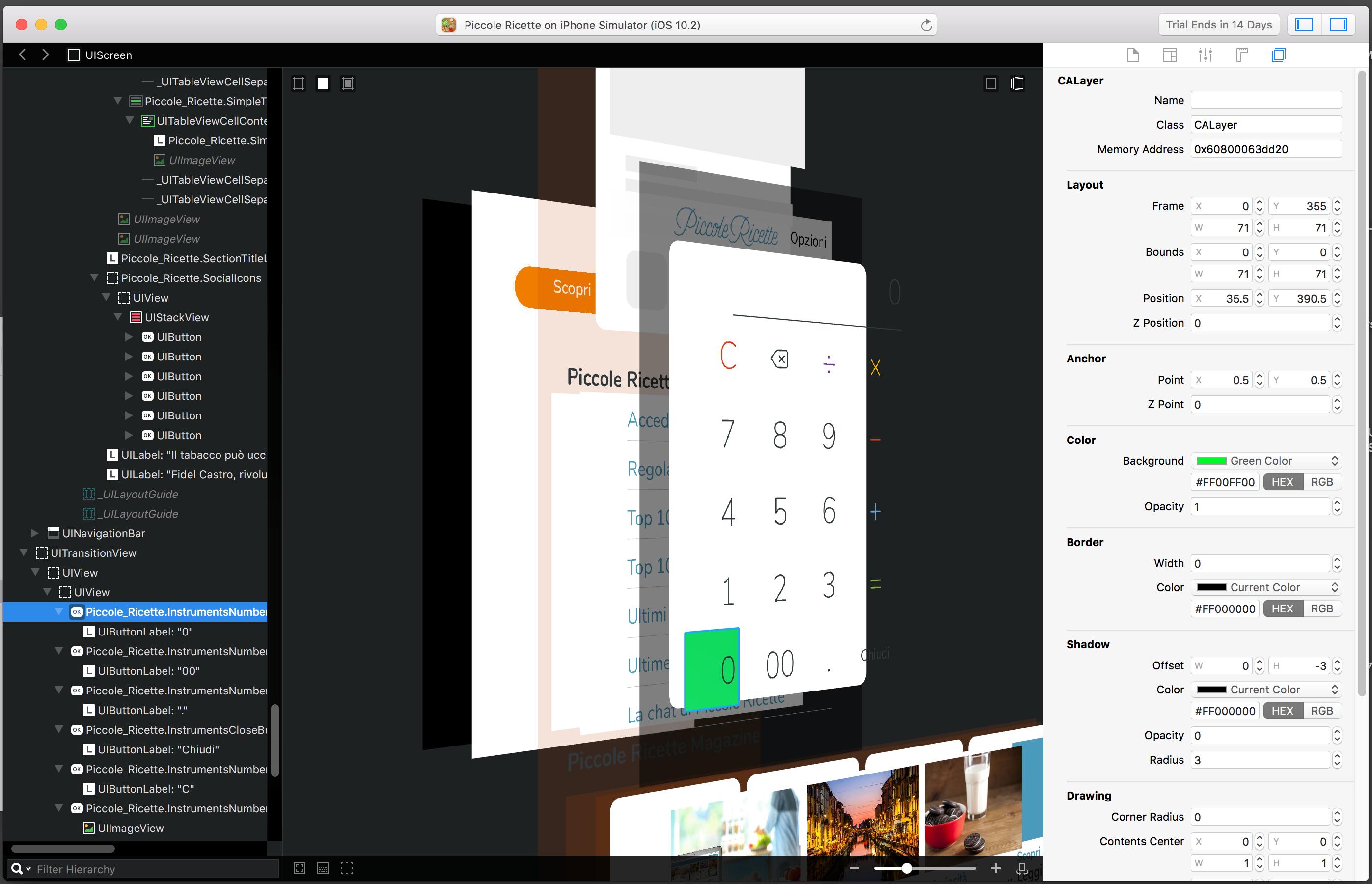1372x884 pixels.
Task: Click the zoom-in plus icon
Action: pos(995,868)
